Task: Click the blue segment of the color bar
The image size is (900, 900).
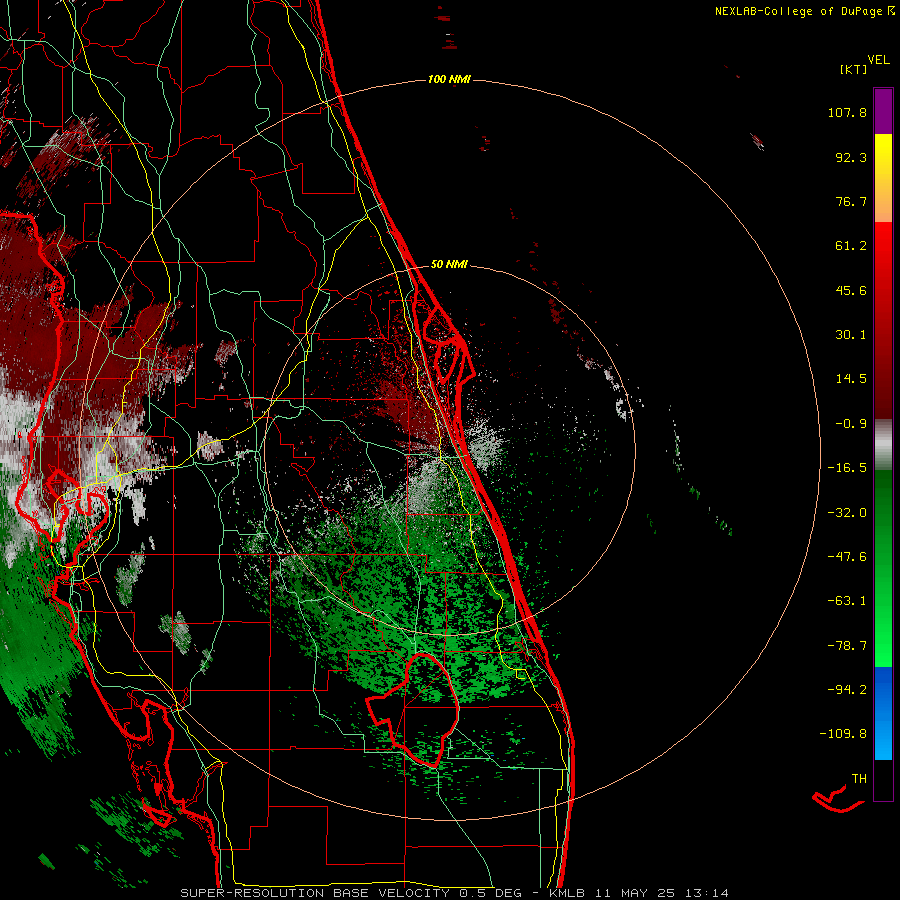Action: [x=883, y=713]
